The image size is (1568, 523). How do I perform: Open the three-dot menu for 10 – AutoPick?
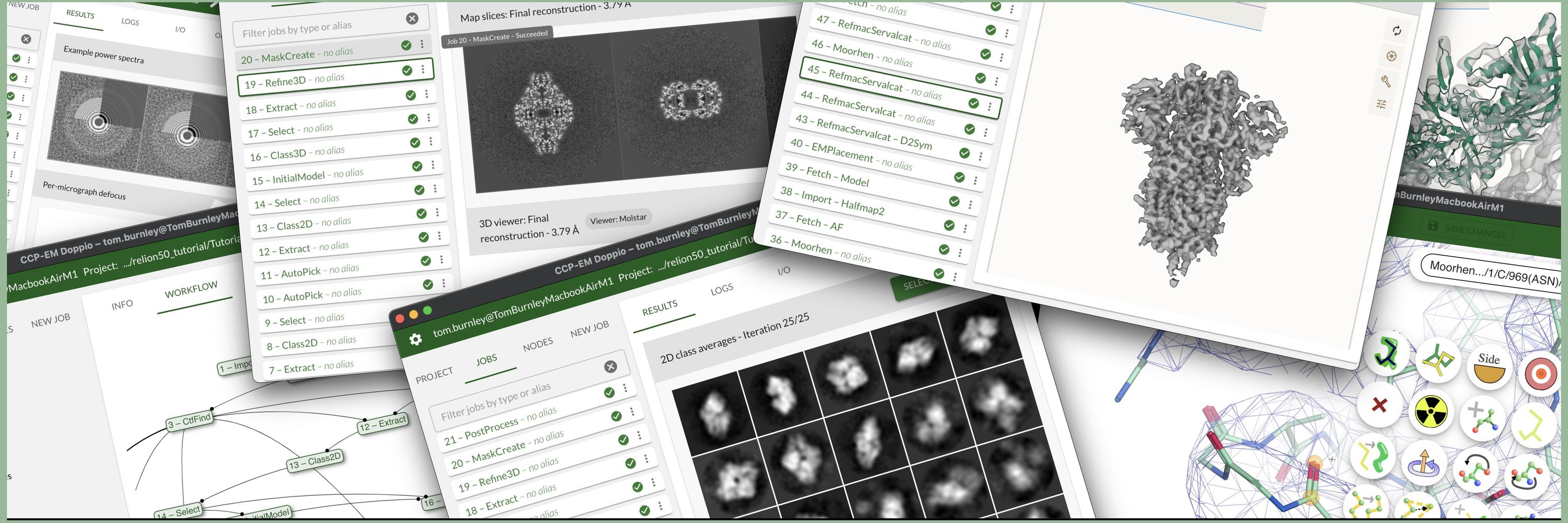pyautogui.click(x=444, y=283)
